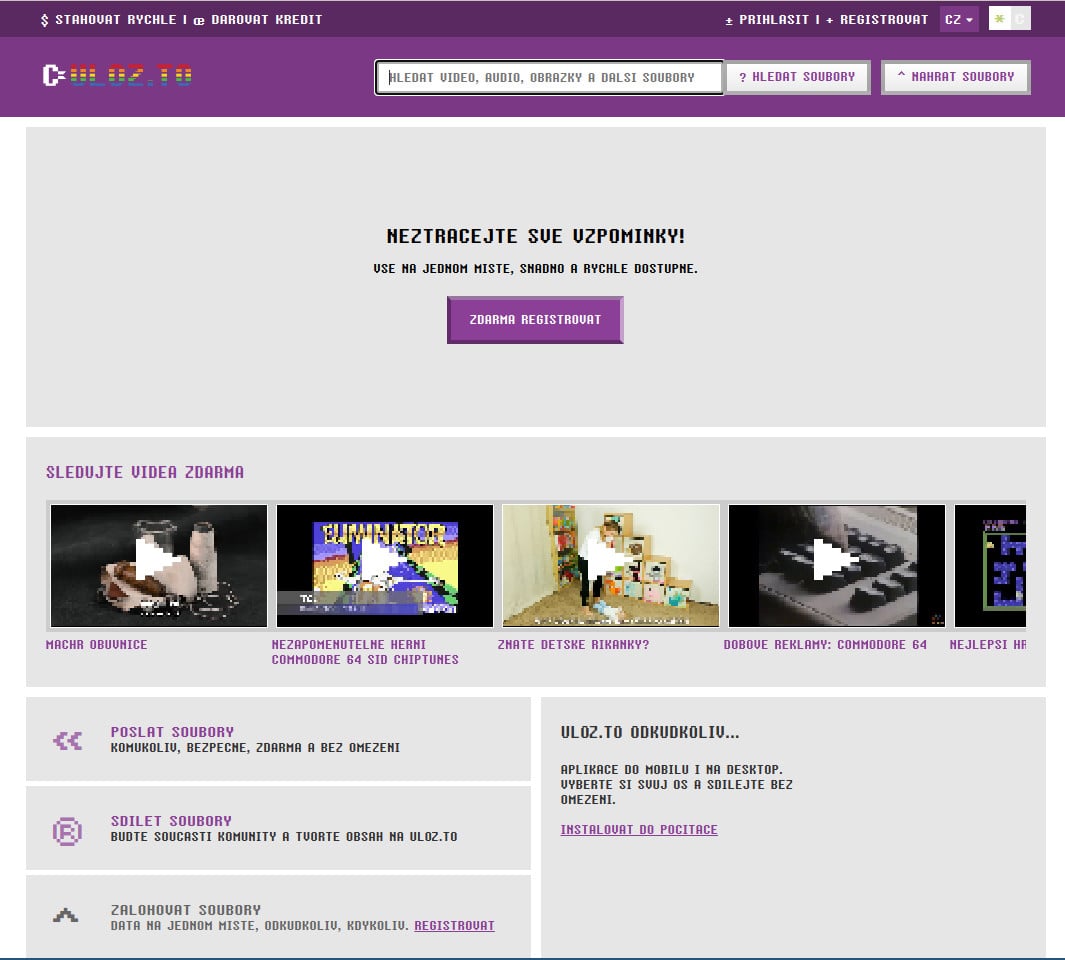Viewport: 1065px width, 960px height.
Task: Click the Nahrat soubory button
Action: tap(956, 77)
